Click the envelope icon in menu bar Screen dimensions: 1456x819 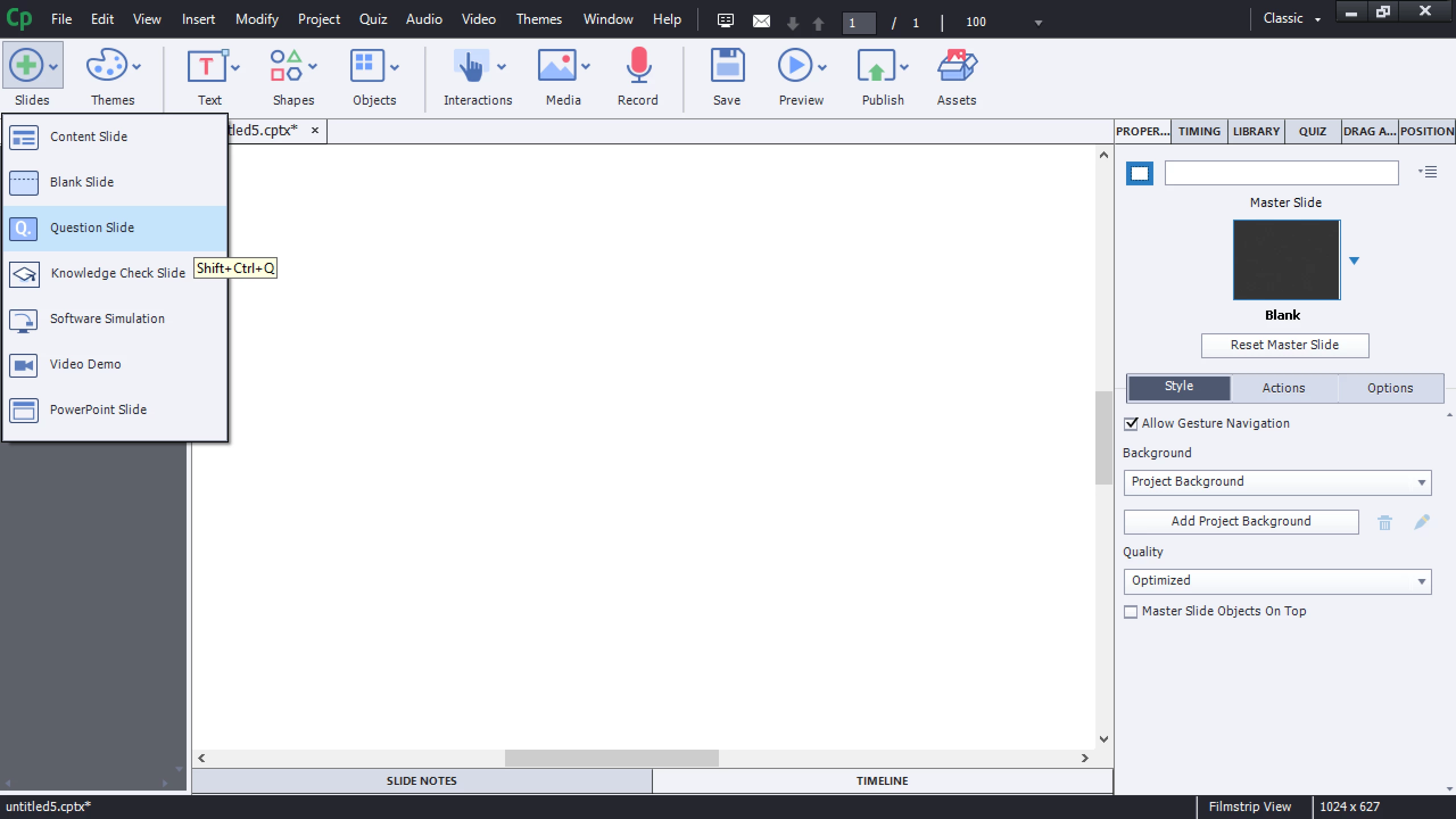(x=761, y=22)
